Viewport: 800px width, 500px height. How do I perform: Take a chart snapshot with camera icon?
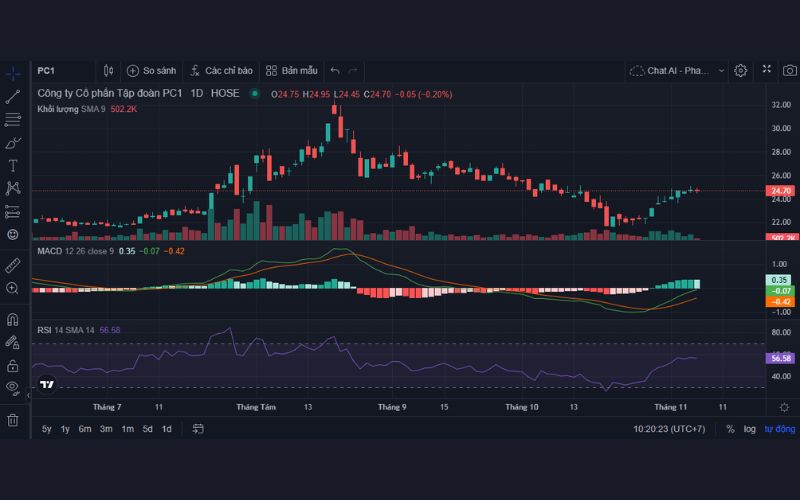click(x=791, y=70)
